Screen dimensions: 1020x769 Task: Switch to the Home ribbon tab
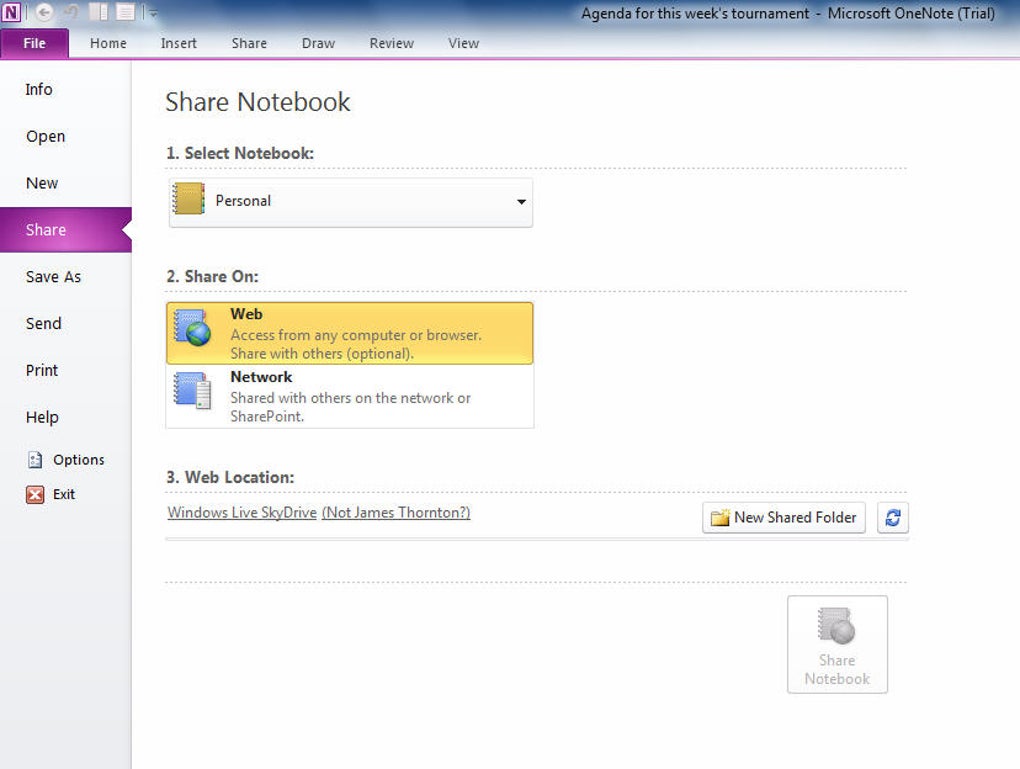pos(108,43)
